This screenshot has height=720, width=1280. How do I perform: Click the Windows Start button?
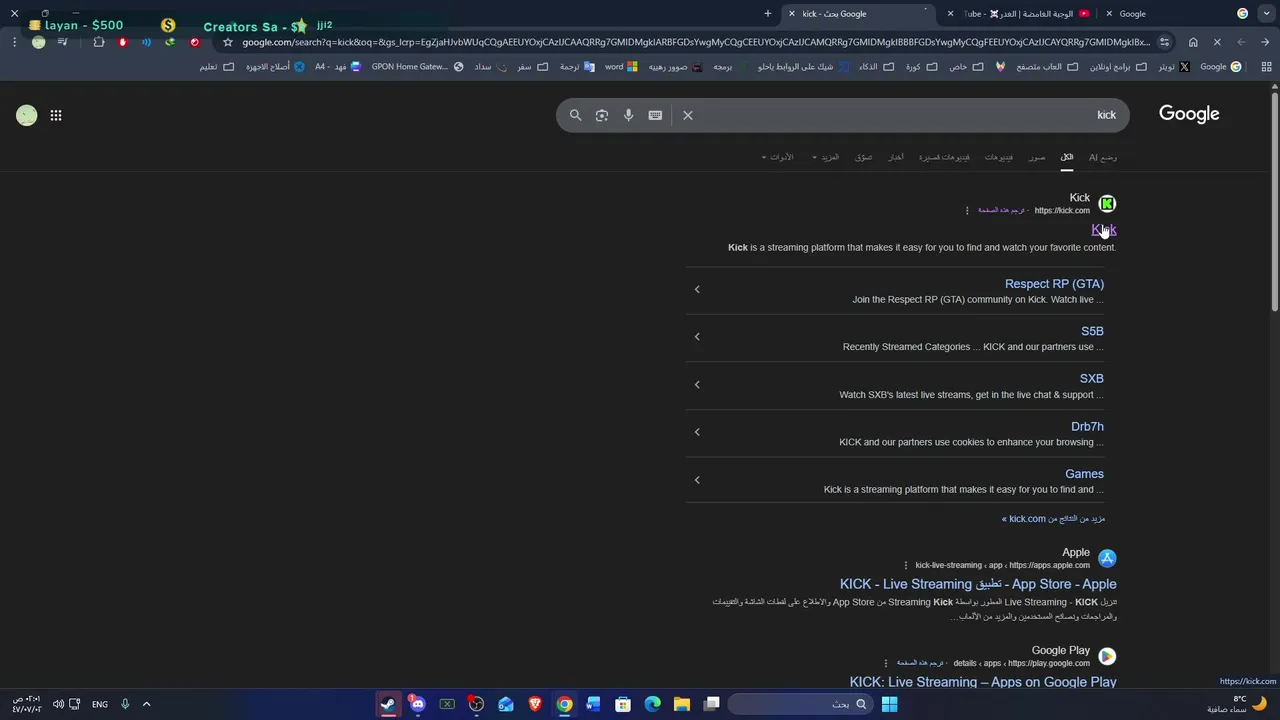[889, 704]
